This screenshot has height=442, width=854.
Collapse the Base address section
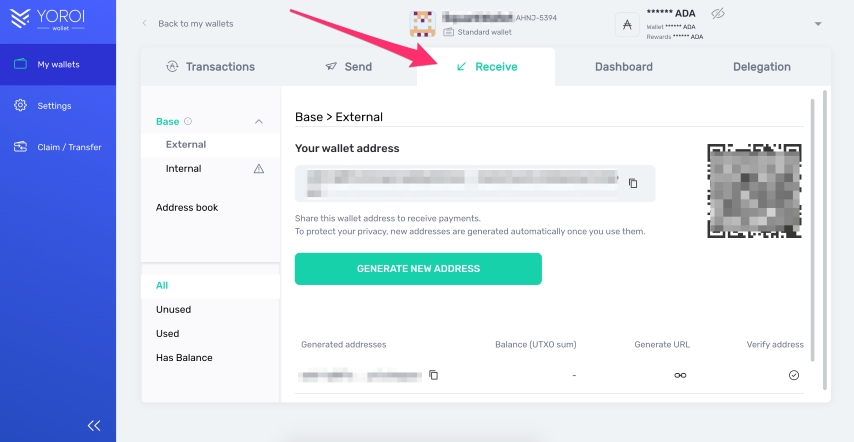(259, 122)
